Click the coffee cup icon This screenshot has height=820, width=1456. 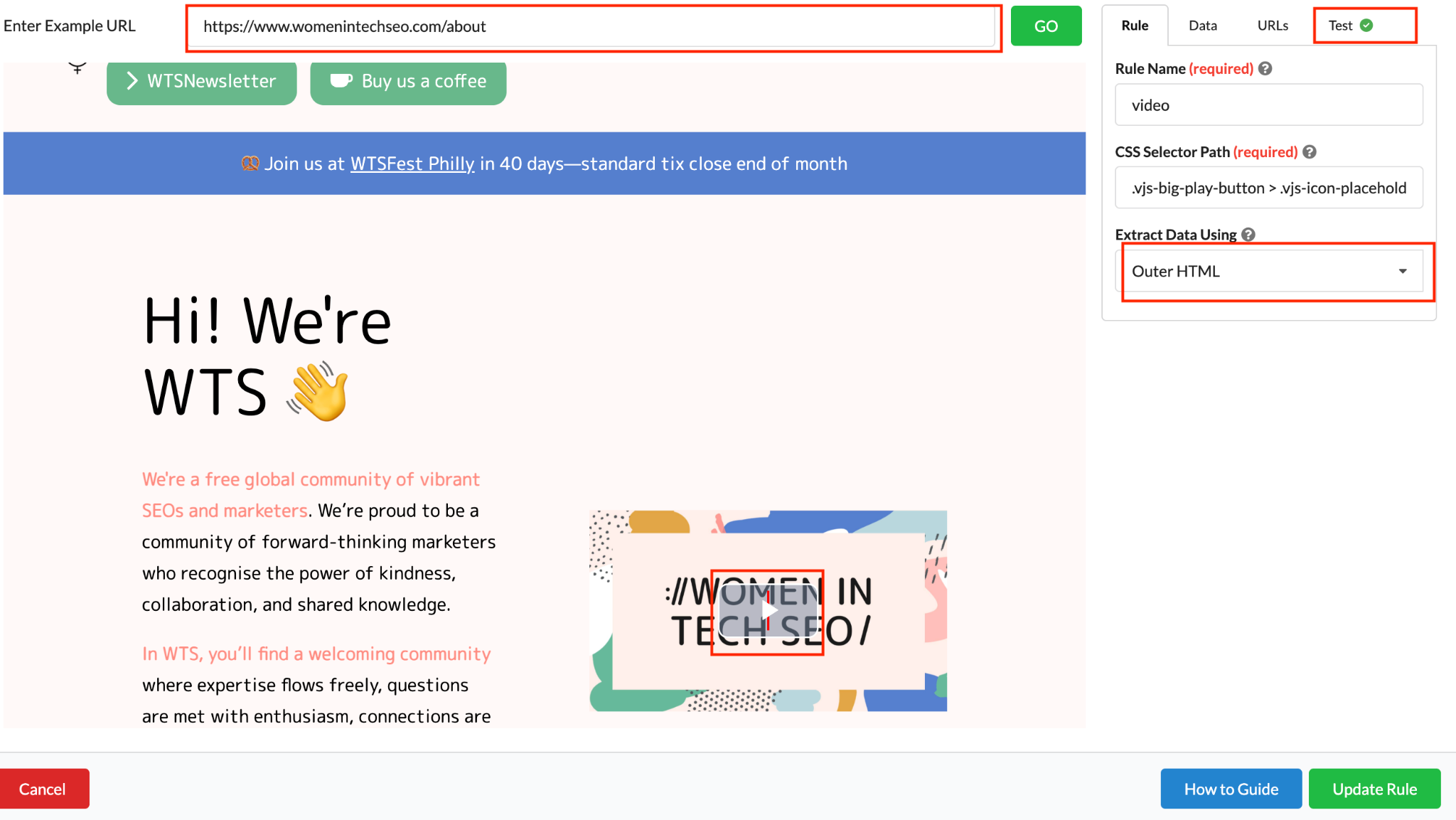[341, 80]
